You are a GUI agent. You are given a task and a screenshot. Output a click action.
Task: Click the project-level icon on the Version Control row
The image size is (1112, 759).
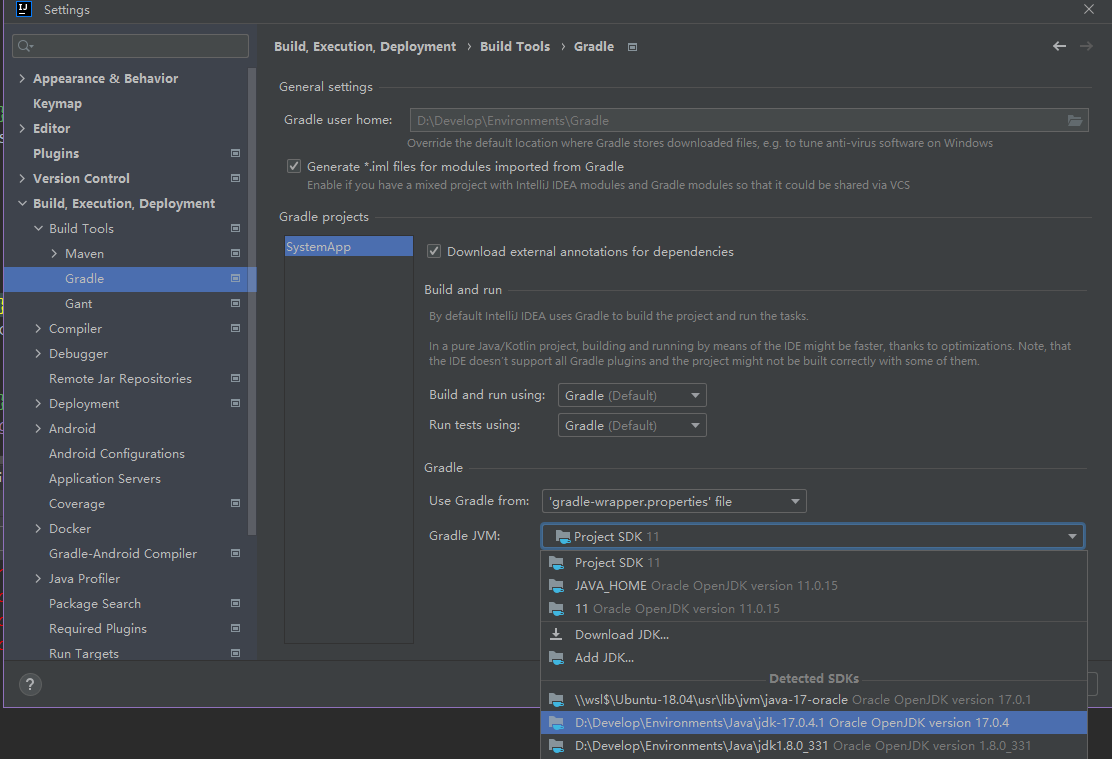point(235,178)
